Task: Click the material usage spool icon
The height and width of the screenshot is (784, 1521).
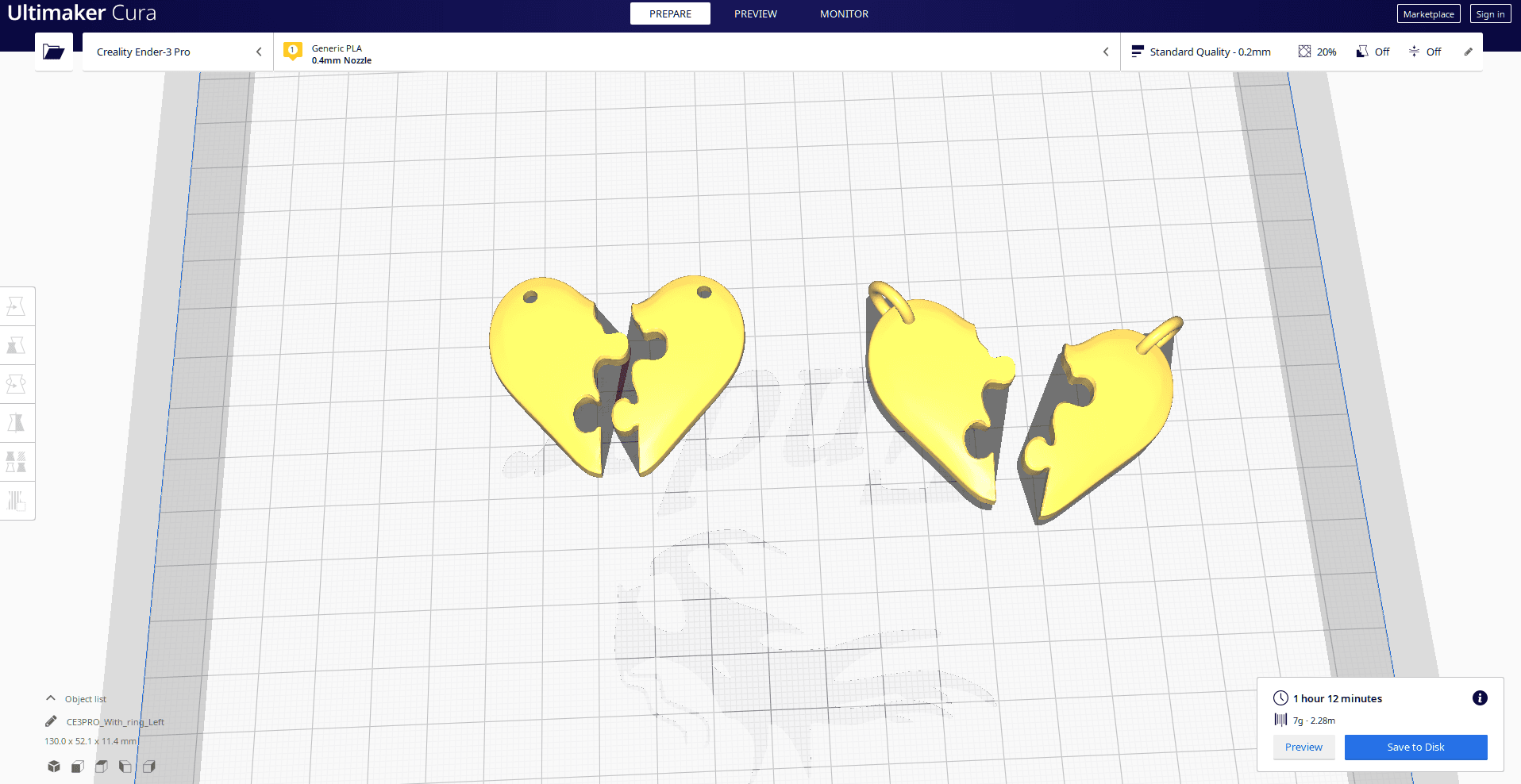Action: (x=1280, y=720)
